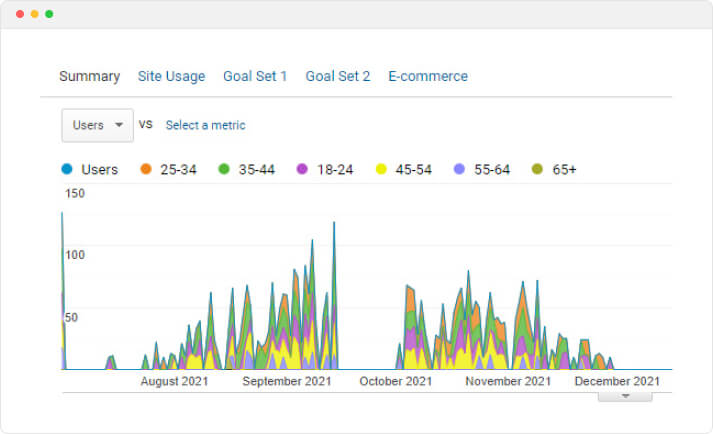The image size is (713, 434).
Task: Click the lavender 55-64 legend dot
Action: [459, 169]
